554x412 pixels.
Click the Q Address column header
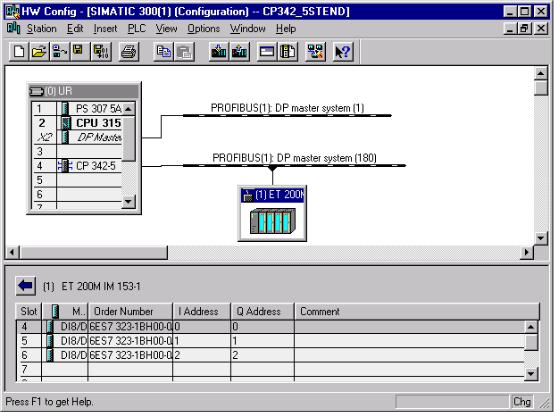tap(263, 311)
